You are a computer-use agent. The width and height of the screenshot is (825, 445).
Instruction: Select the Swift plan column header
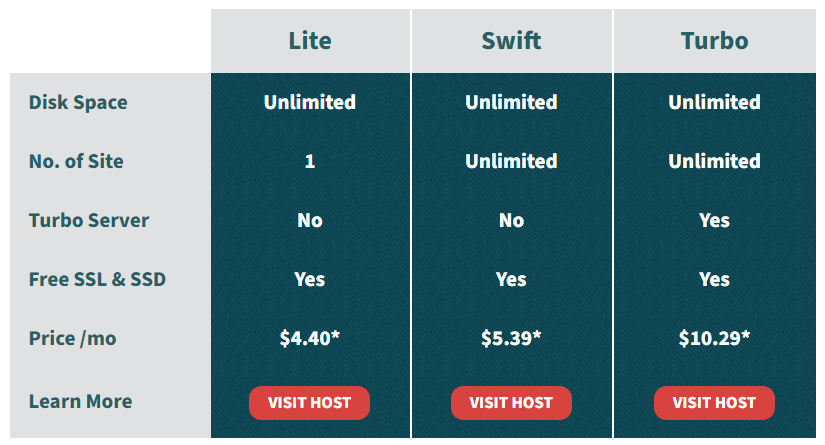click(511, 41)
